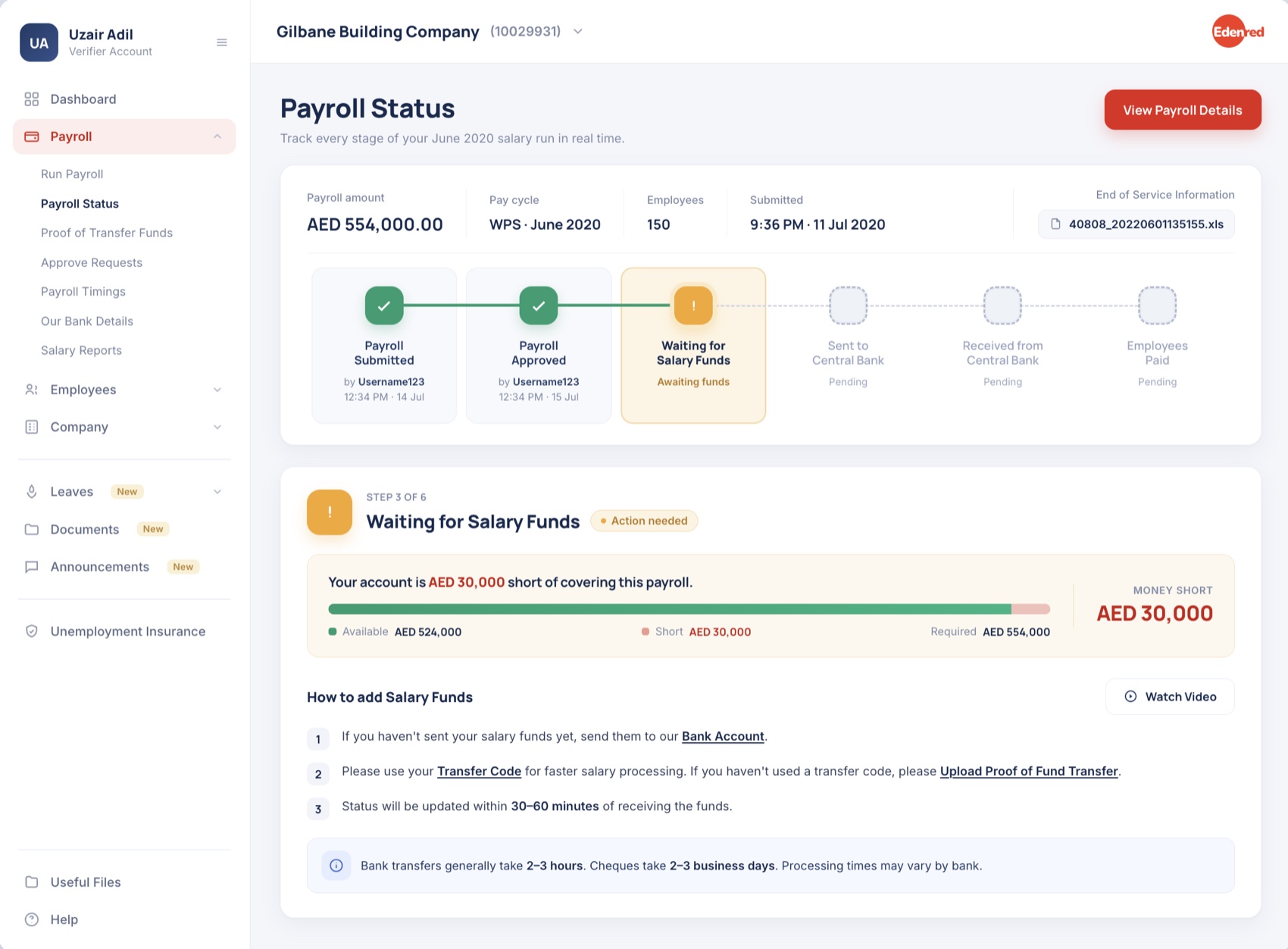Toggle the sidebar hamburger menu icon
The image size is (1288, 949).
pos(222,42)
